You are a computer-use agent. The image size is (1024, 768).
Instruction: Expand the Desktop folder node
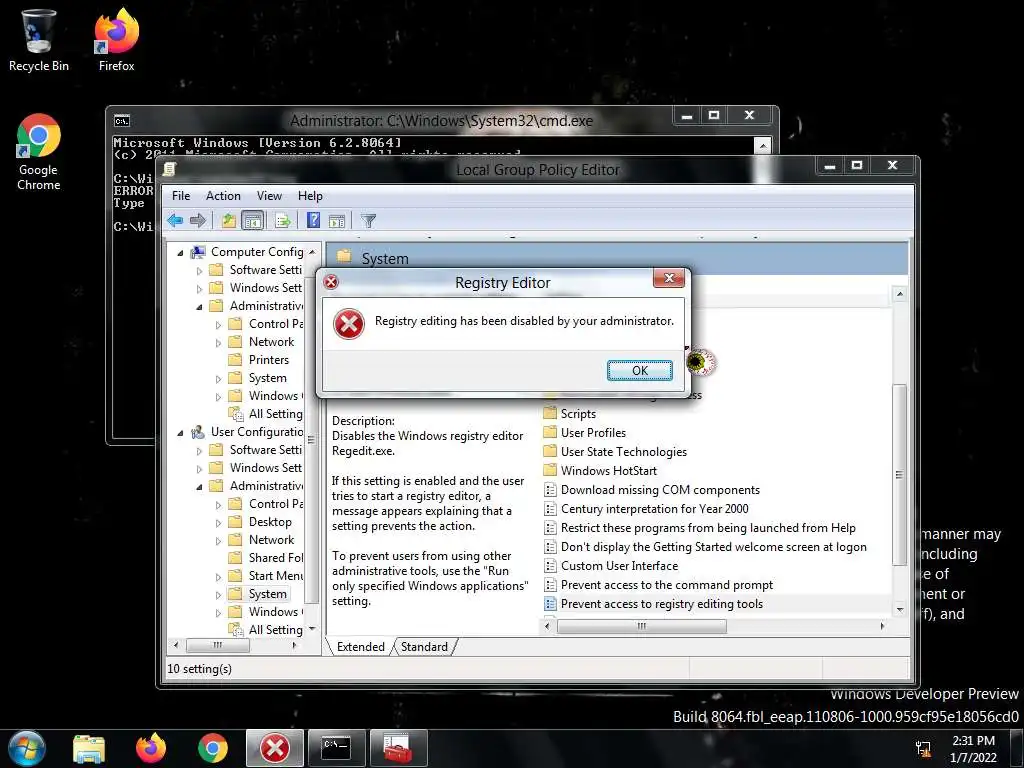[218, 523]
